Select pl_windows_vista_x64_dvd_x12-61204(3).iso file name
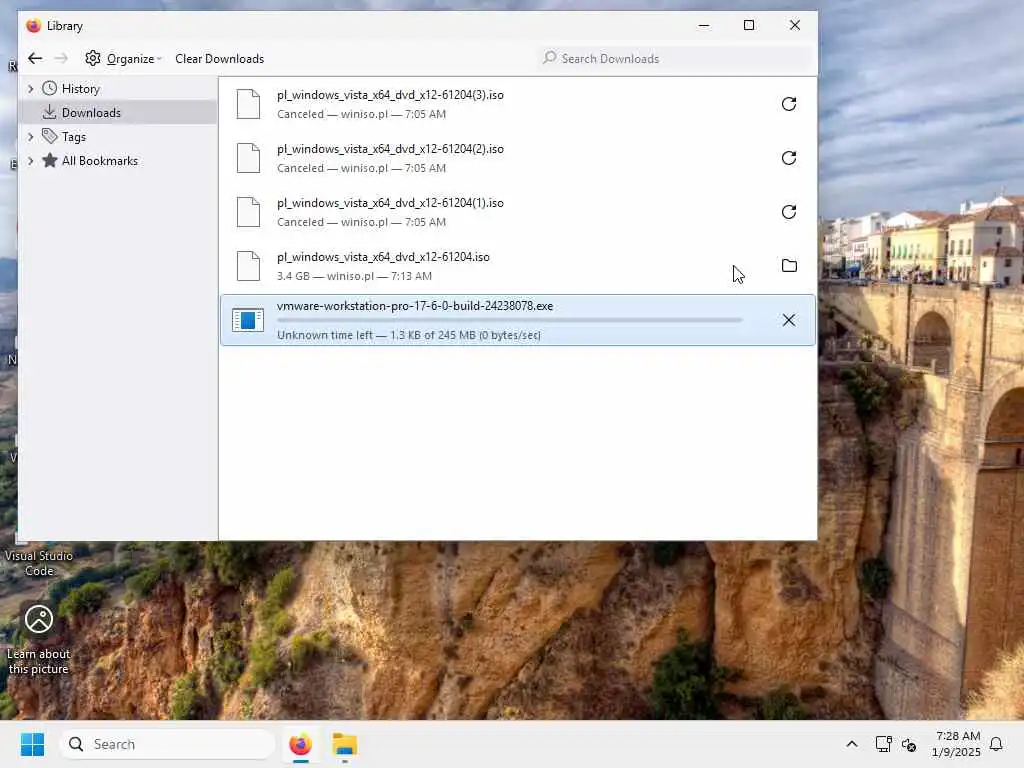 pyautogui.click(x=390, y=95)
